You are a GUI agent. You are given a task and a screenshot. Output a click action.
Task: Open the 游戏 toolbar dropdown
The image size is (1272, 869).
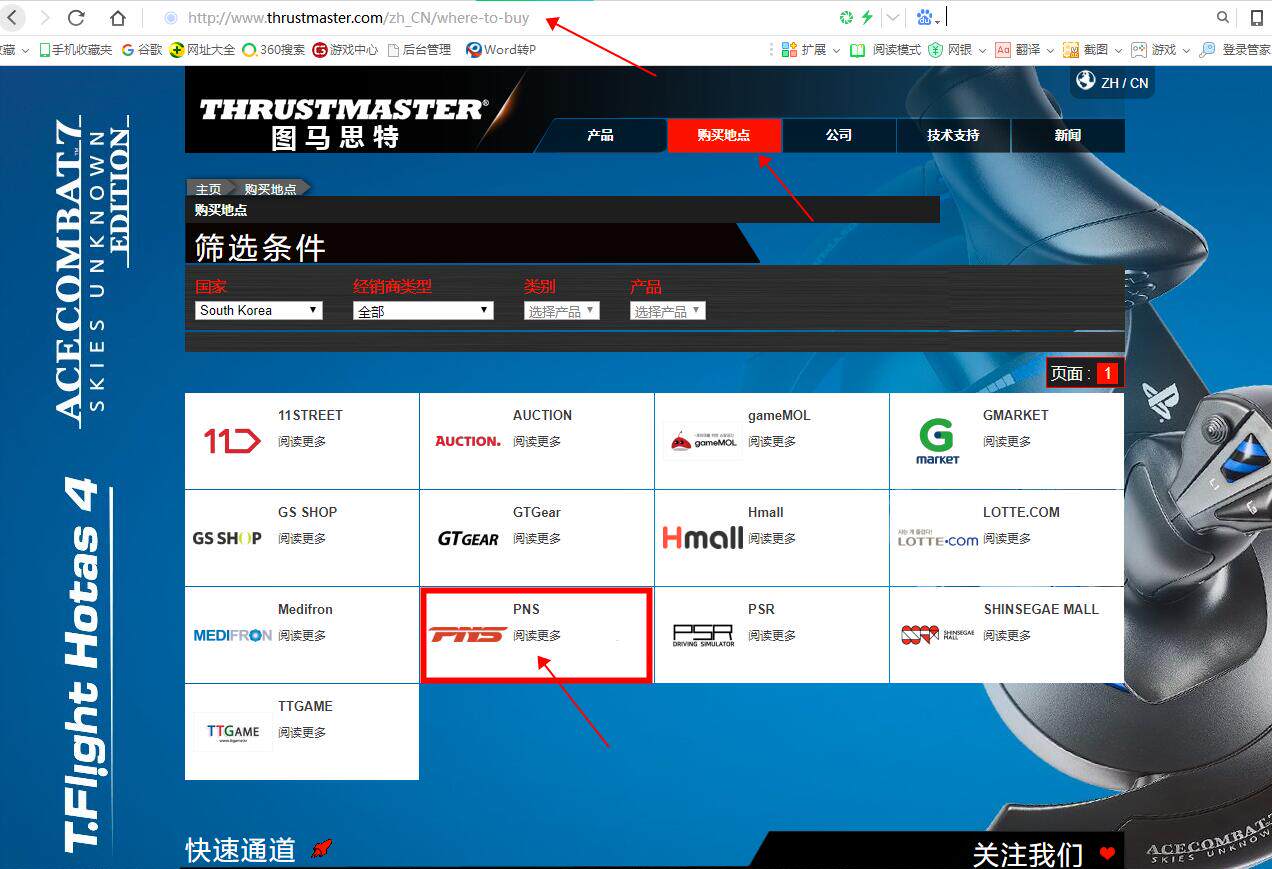pos(1160,49)
